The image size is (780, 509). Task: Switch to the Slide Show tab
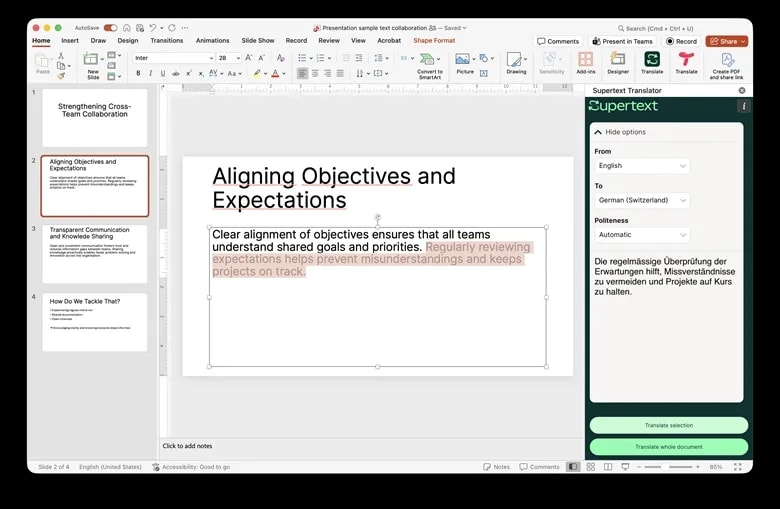coord(258,40)
